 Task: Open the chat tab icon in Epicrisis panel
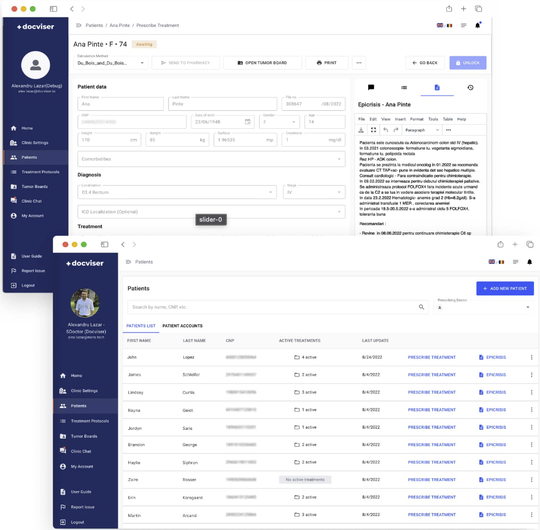(x=371, y=87)
